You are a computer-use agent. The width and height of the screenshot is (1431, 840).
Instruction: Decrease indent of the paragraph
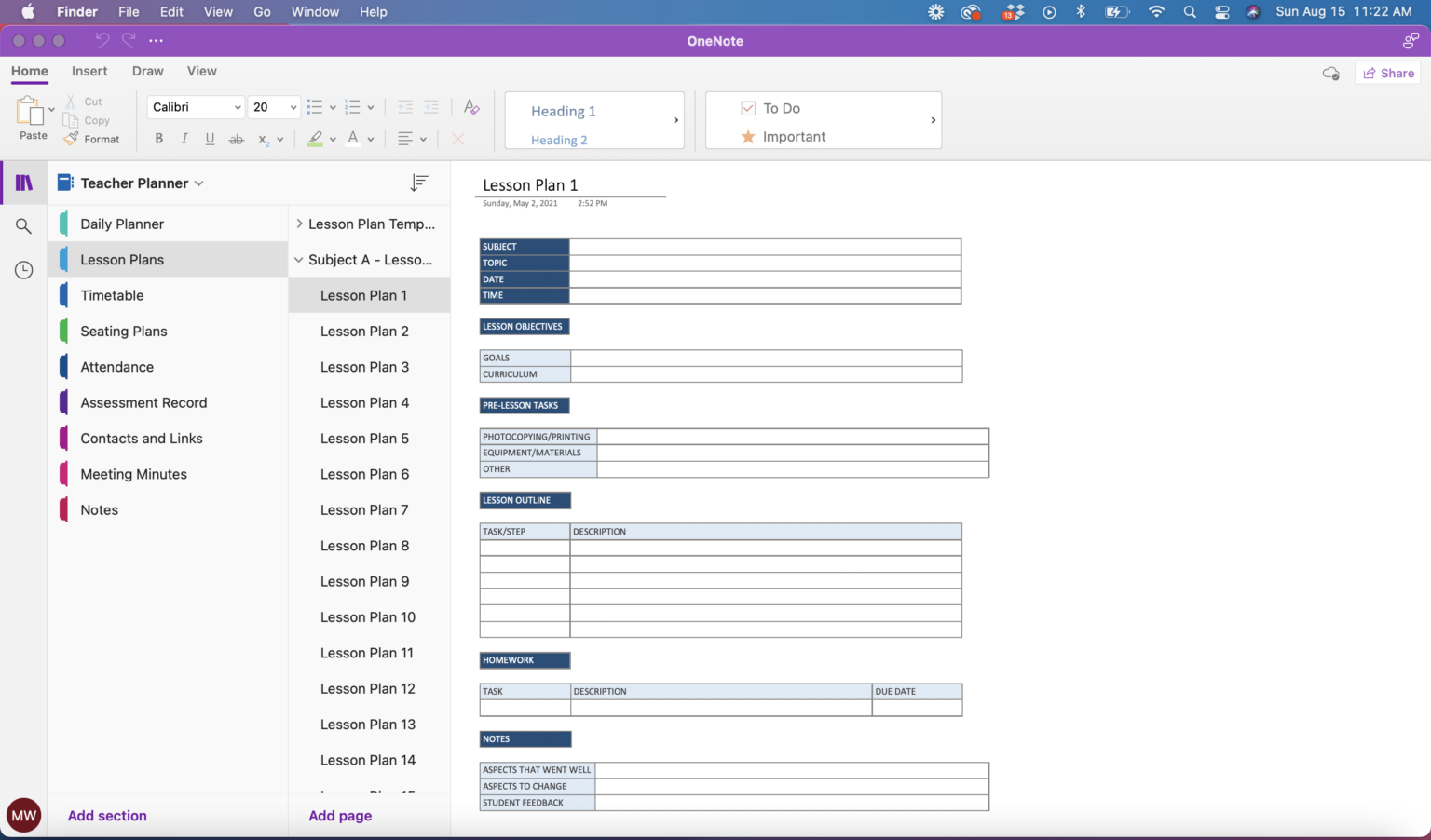pos(405,107)
